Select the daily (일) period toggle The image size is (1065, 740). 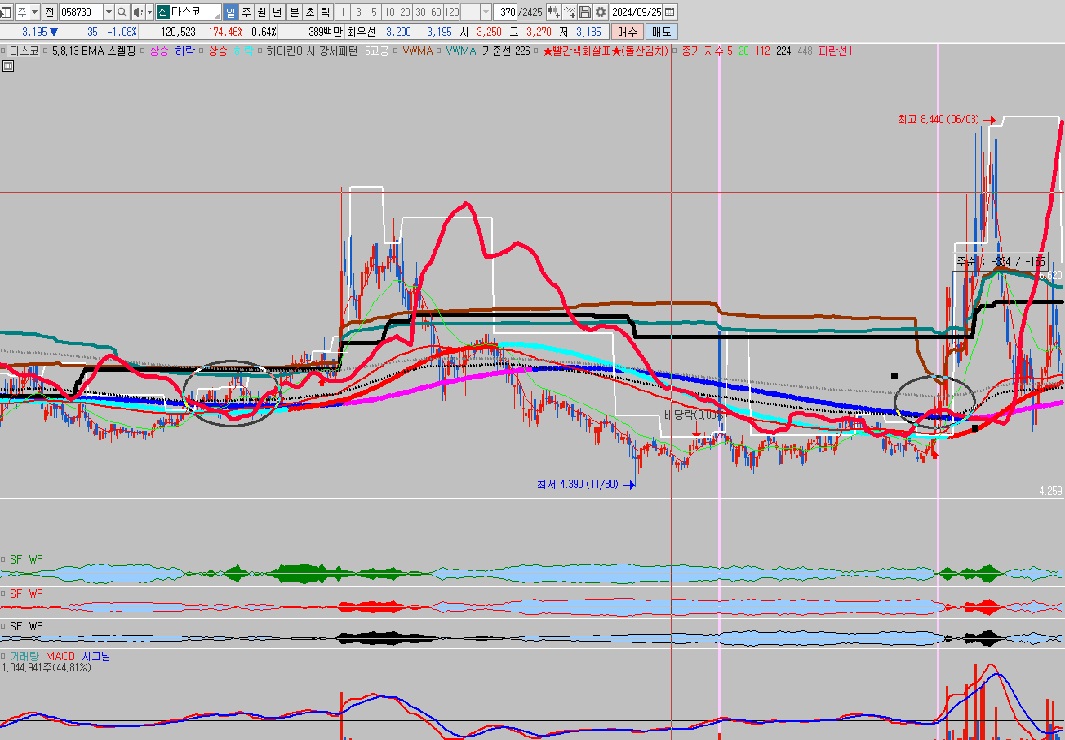[231, 12]
